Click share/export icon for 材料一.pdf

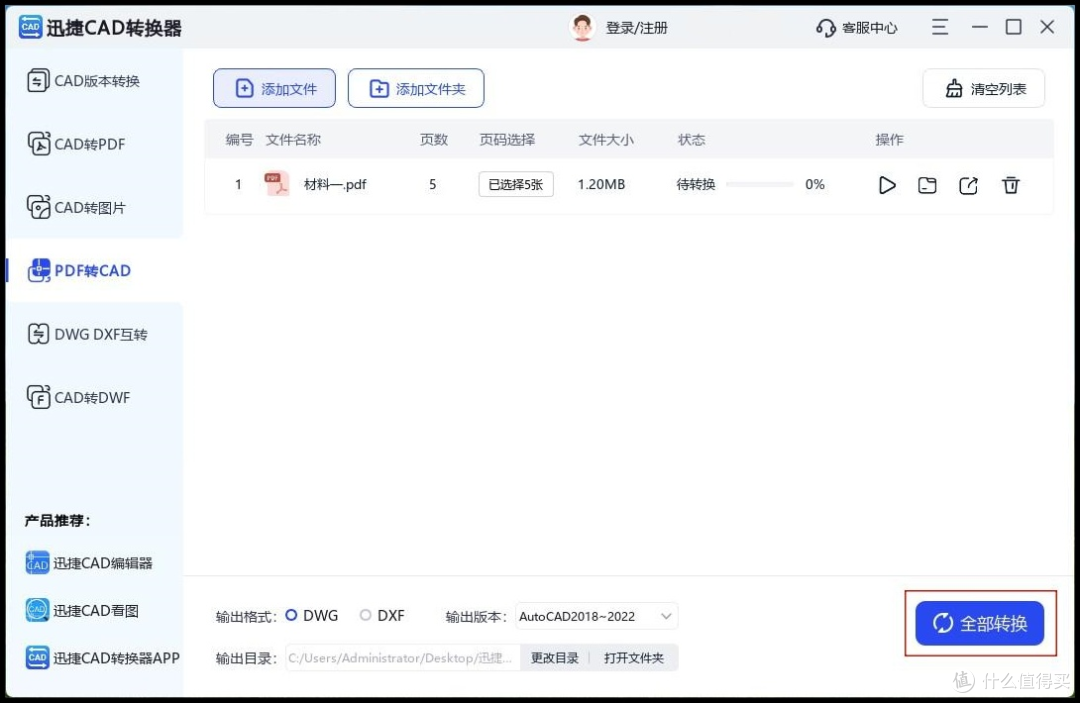[x=968, y=185]
